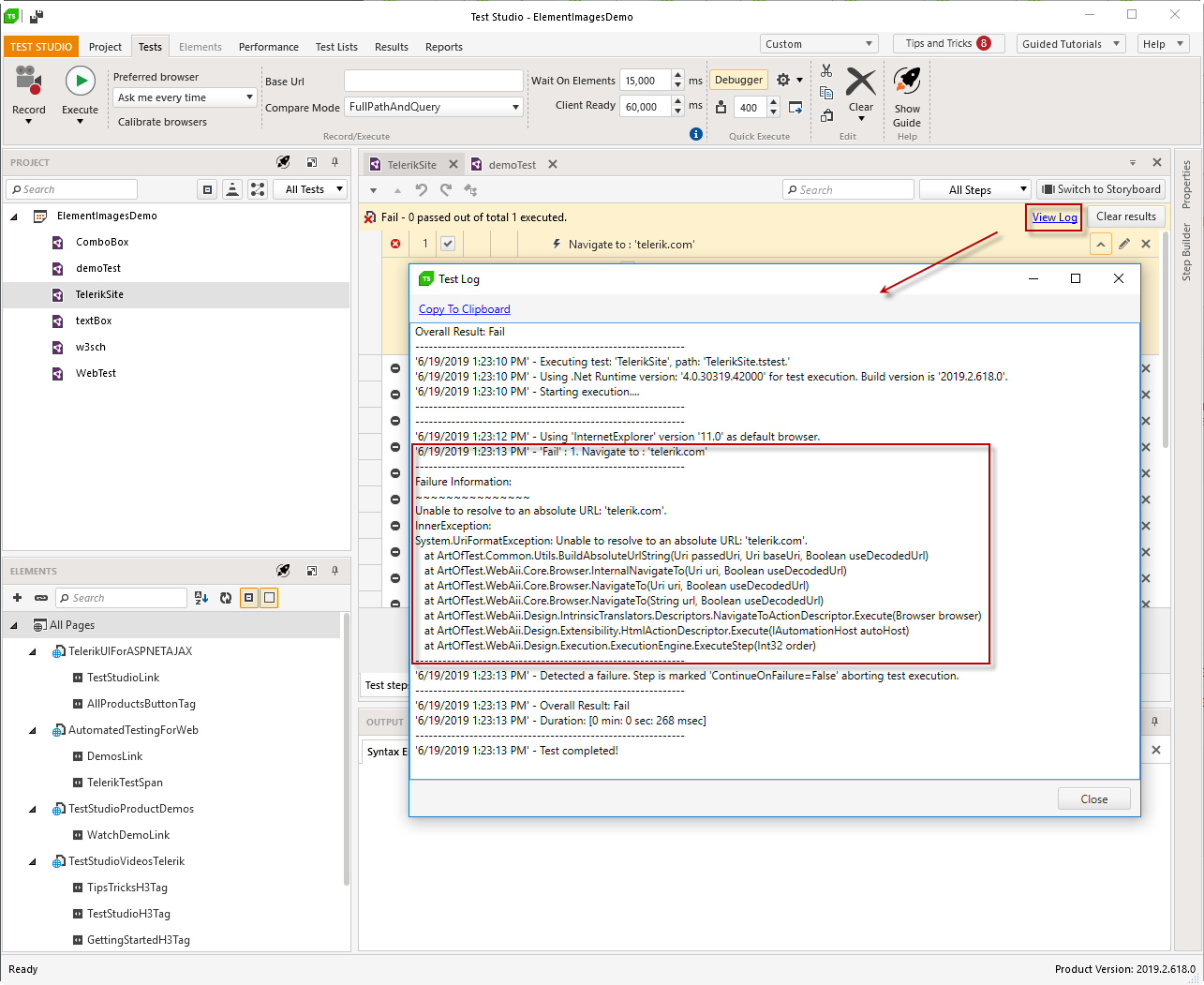Start recording with the Record camera icon
The width and height of the screenshot is (1204, 985).
click(28, 82)
